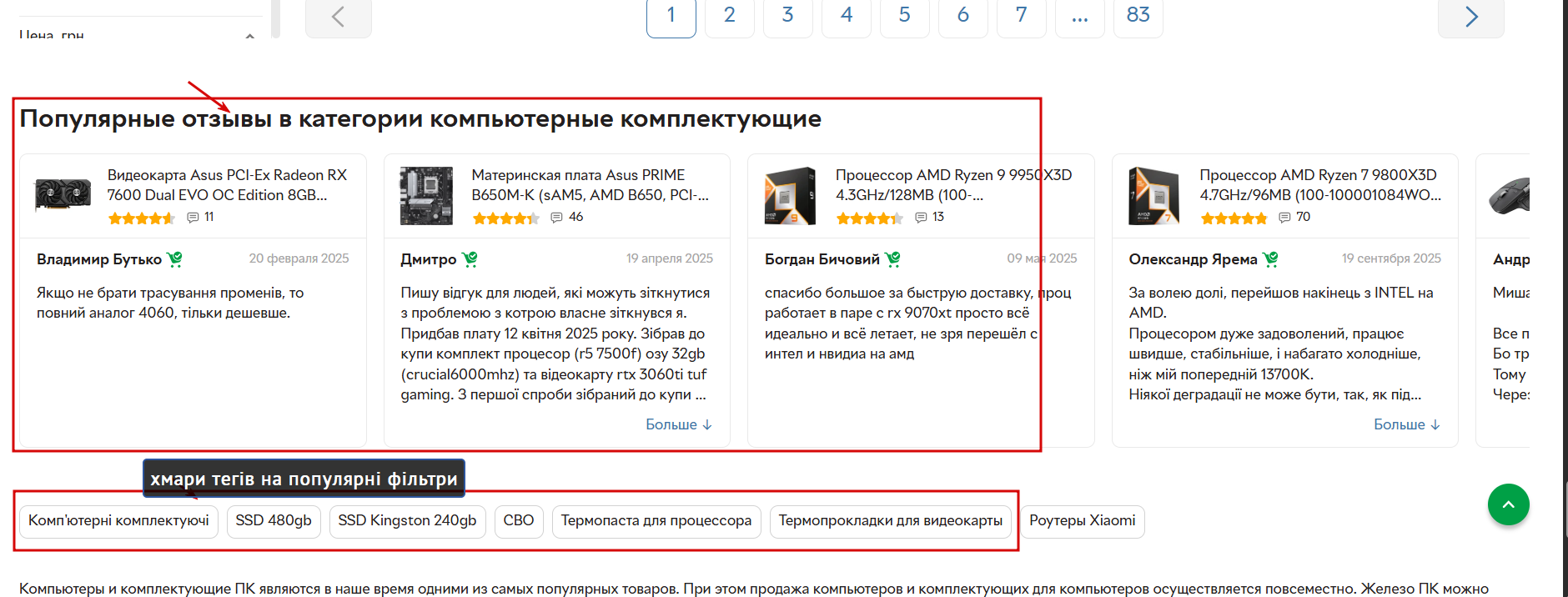Click the pagination ellipsis

(x=1080, y=15)
